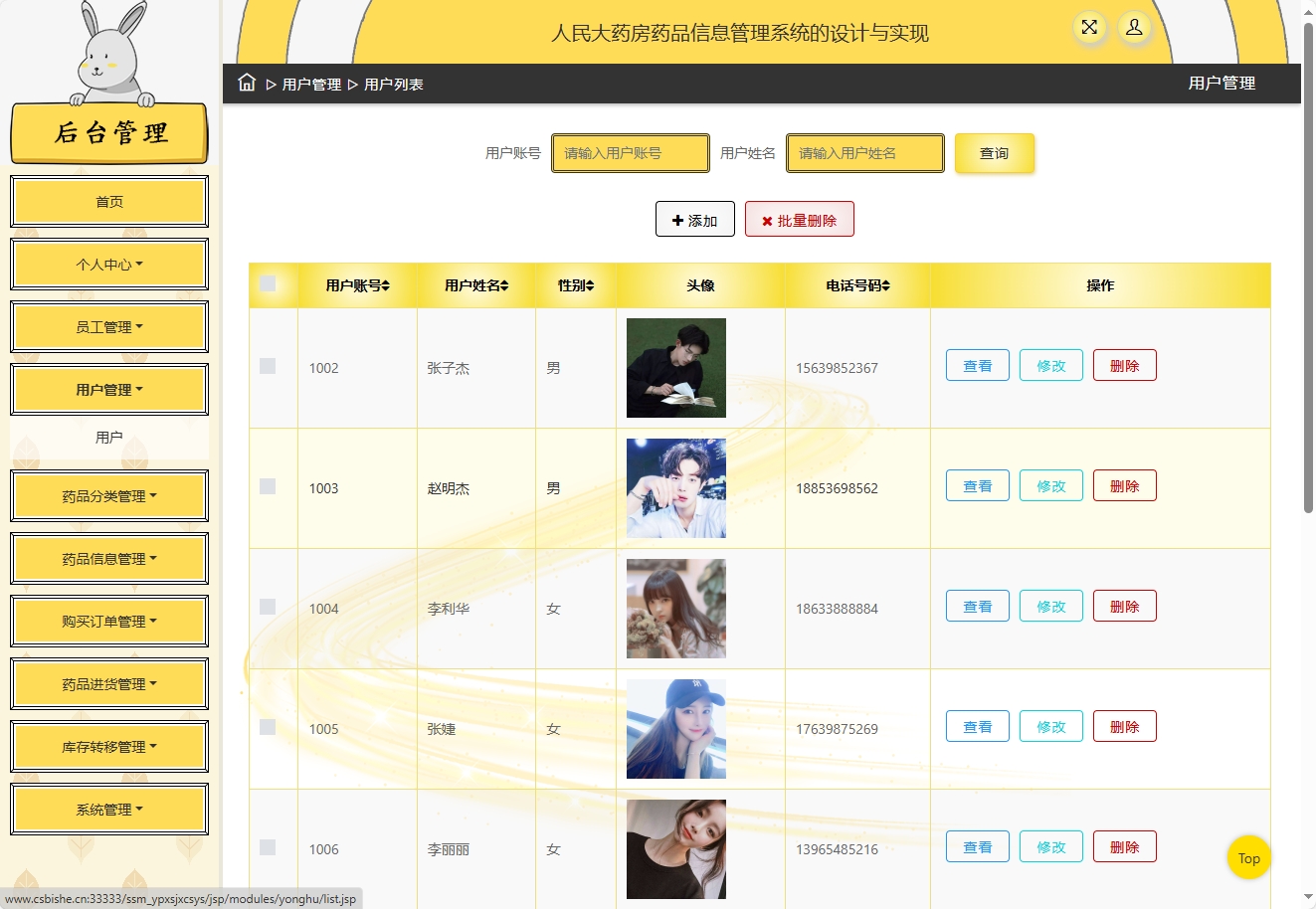This screenshot has height=909, width=1316.
Task: Check the row checkbox for user 1003
Action: [x=268, y=486]
